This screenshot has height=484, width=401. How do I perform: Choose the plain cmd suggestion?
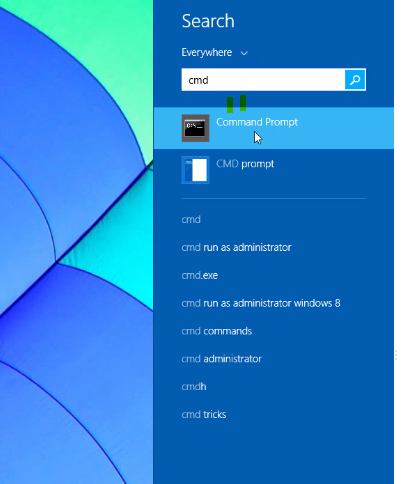[191, 219]
